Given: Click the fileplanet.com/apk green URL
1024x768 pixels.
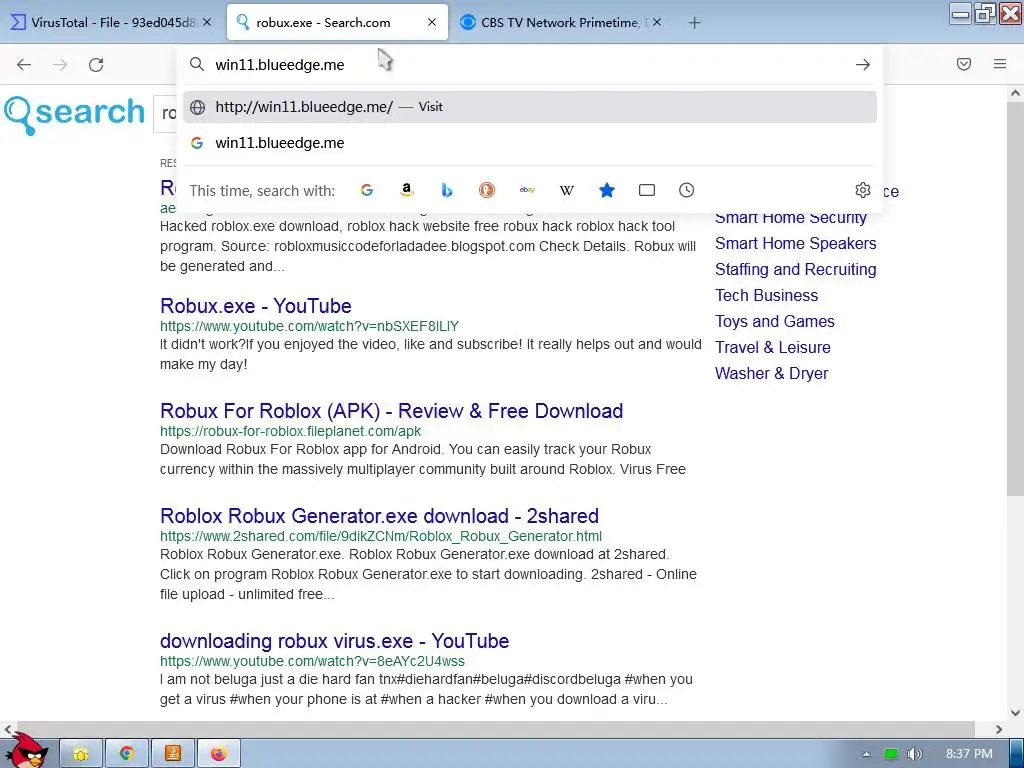Looking at the screenshot, I should click(291, 431).
